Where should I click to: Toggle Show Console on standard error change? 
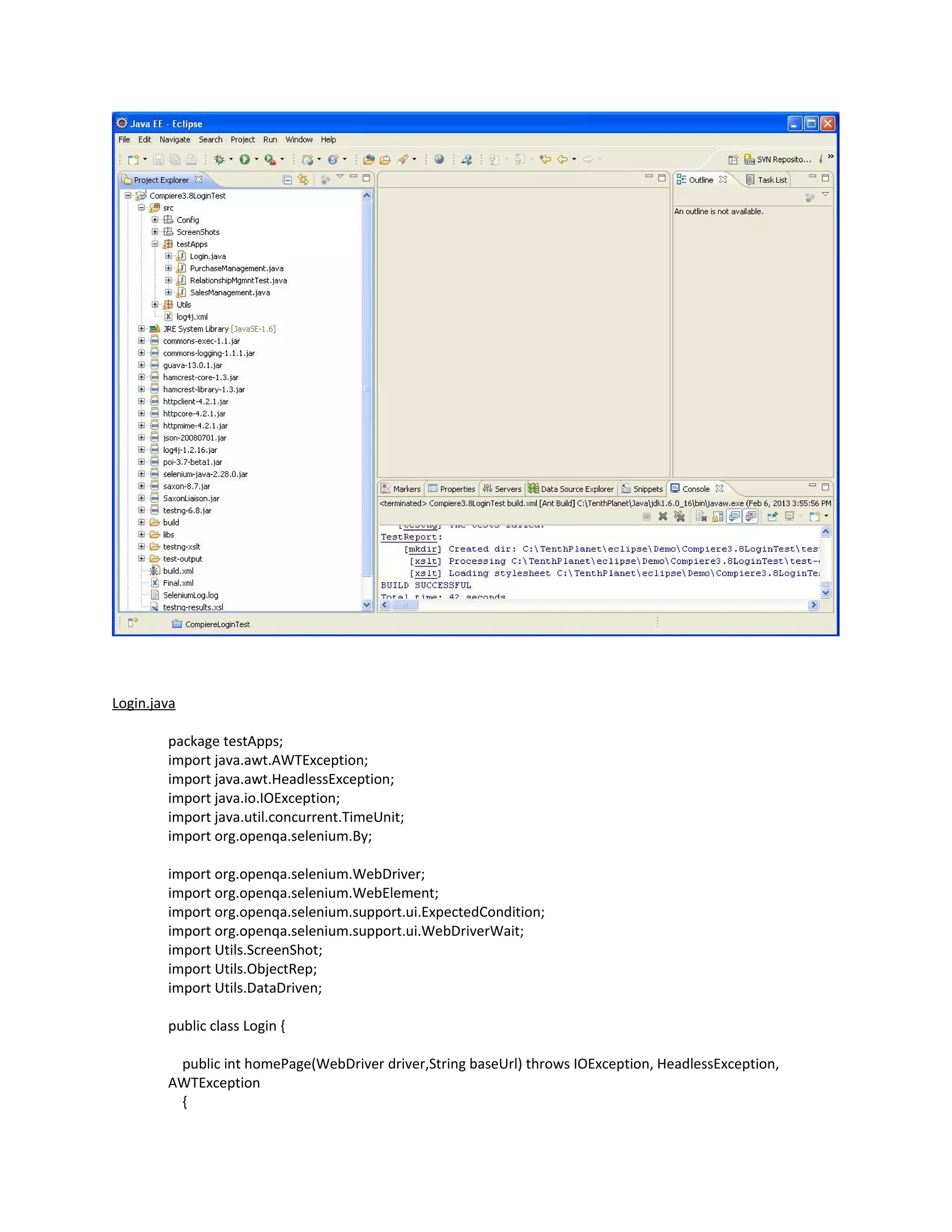click(750, 516)
